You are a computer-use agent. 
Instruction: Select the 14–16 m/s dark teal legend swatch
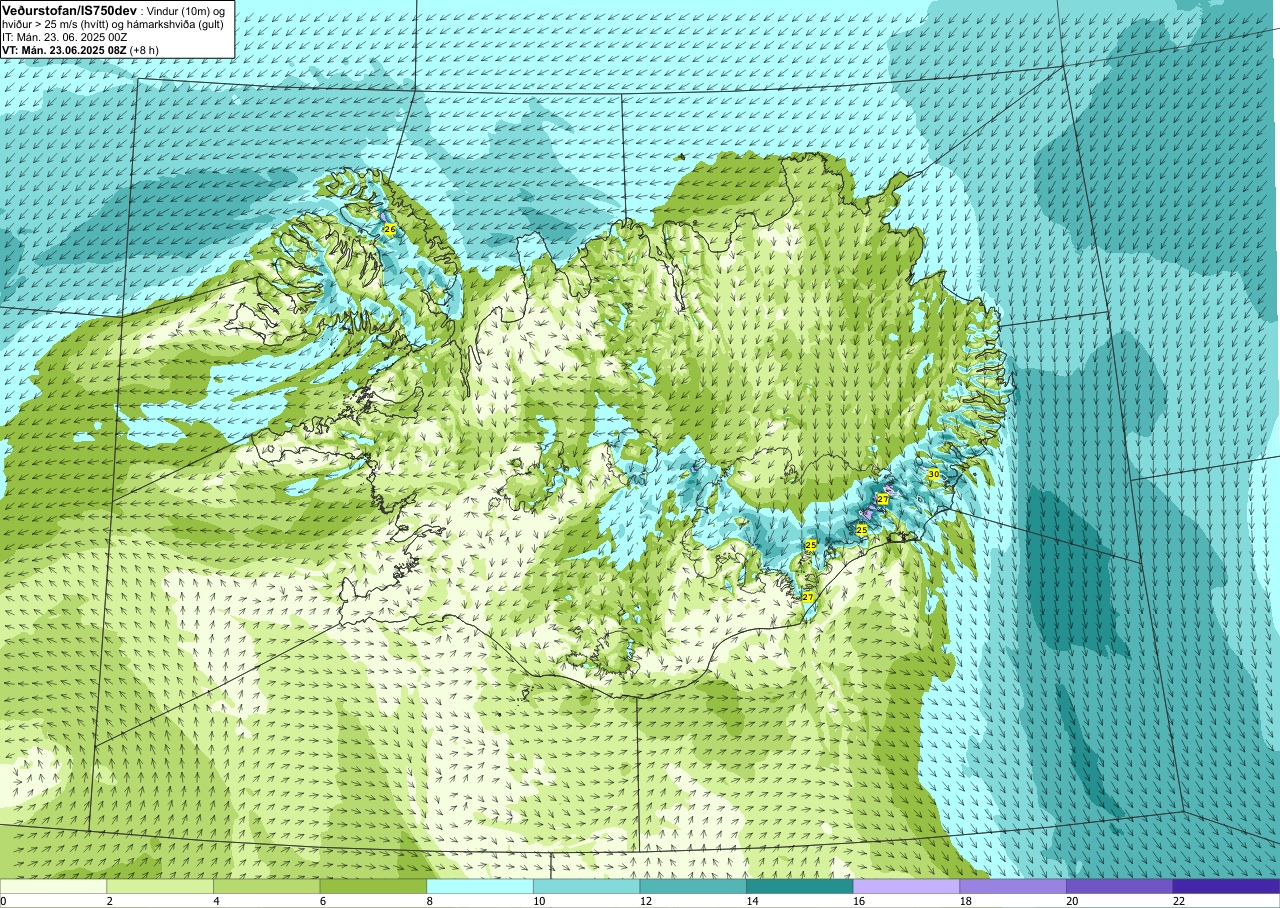[x=800, y=886]
